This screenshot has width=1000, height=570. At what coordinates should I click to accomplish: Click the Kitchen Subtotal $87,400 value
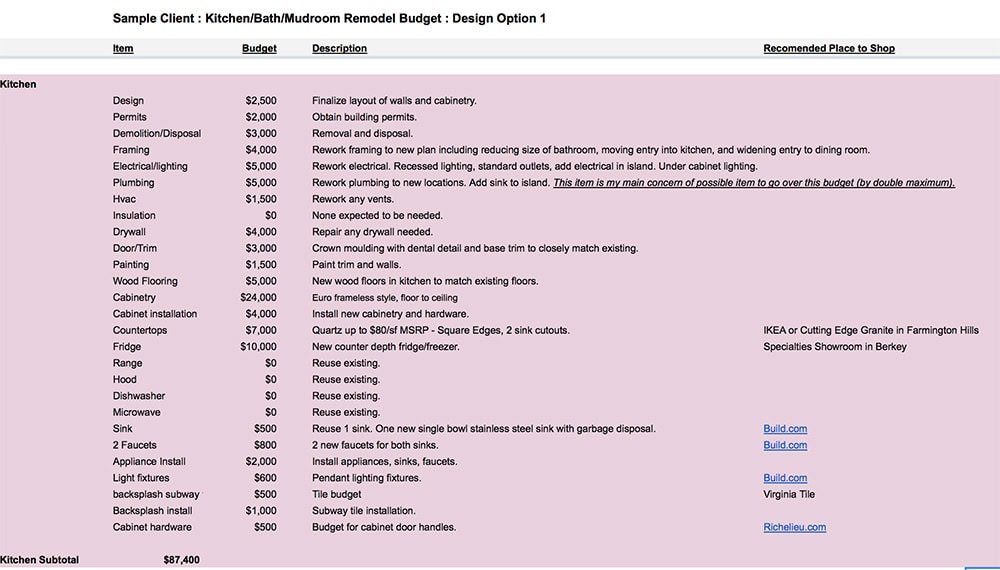[181, 560]
